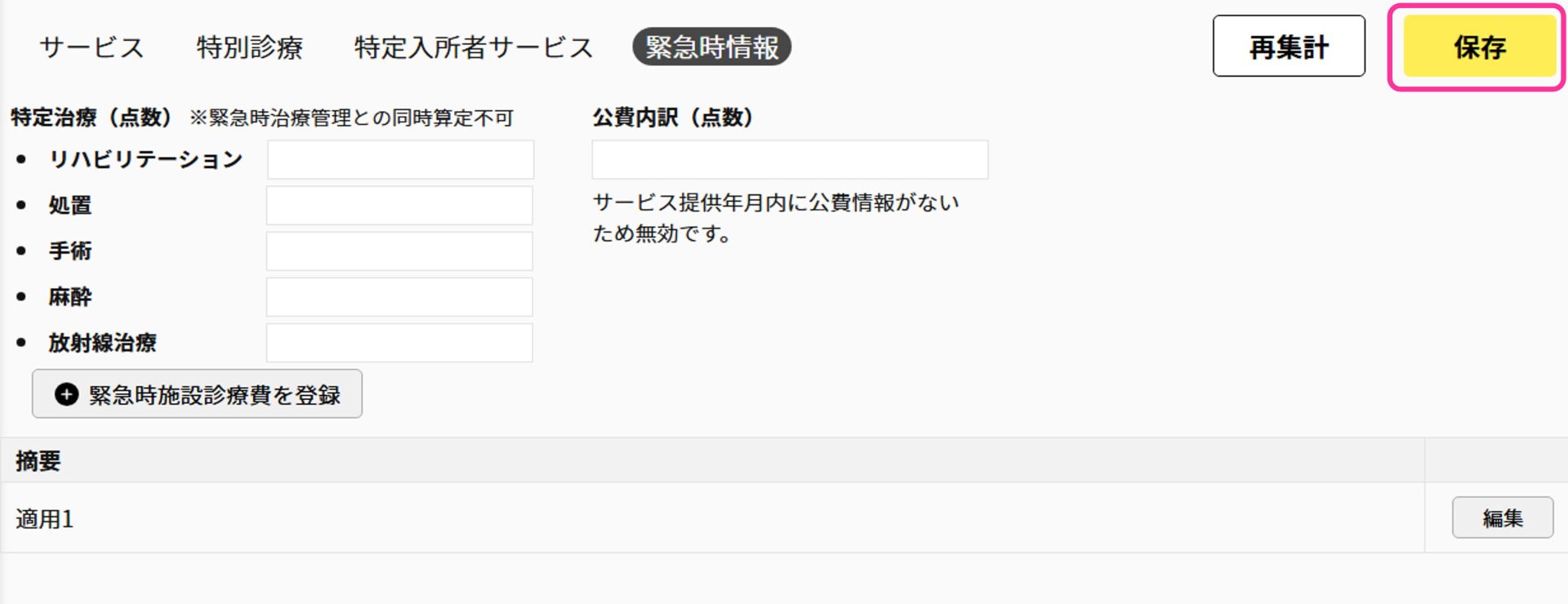Focus the 放射線治療 points input
This screenshot has width=1568, height=604.
(x=399, y=343)
